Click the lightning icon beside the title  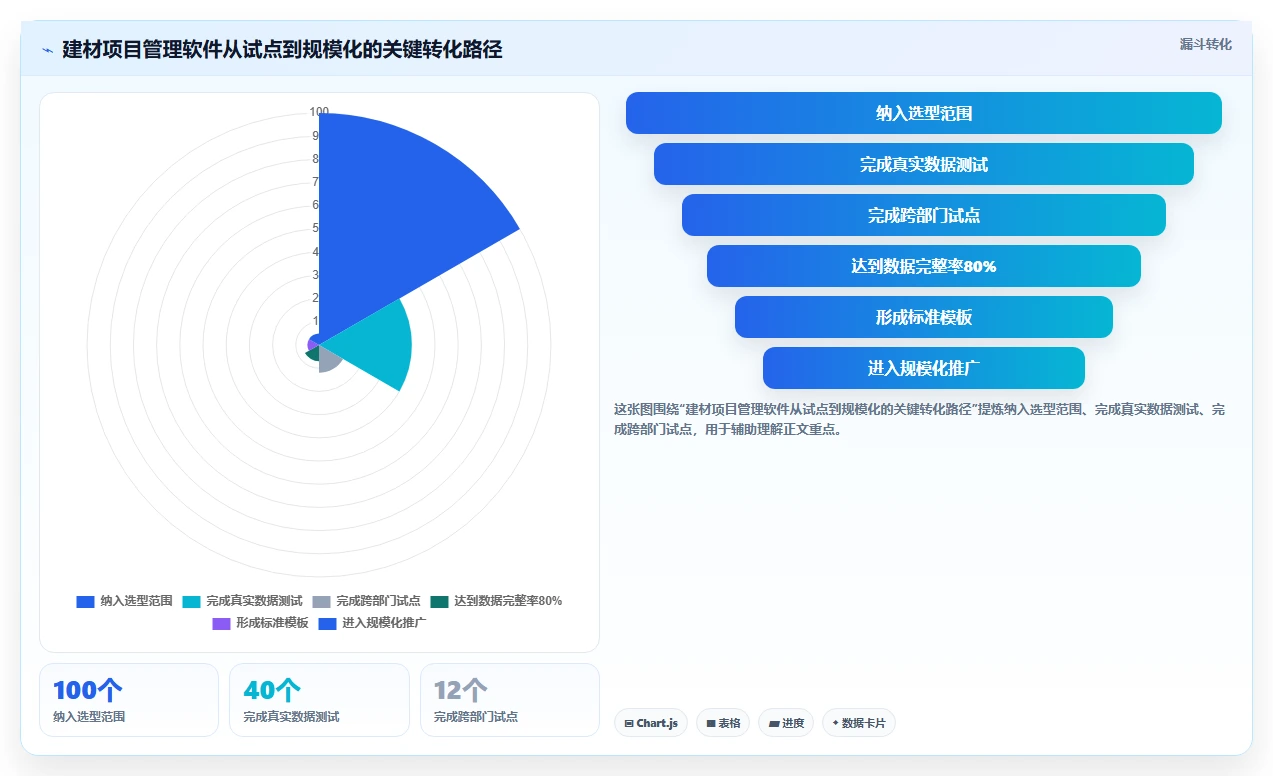click(x=47, y=50)
